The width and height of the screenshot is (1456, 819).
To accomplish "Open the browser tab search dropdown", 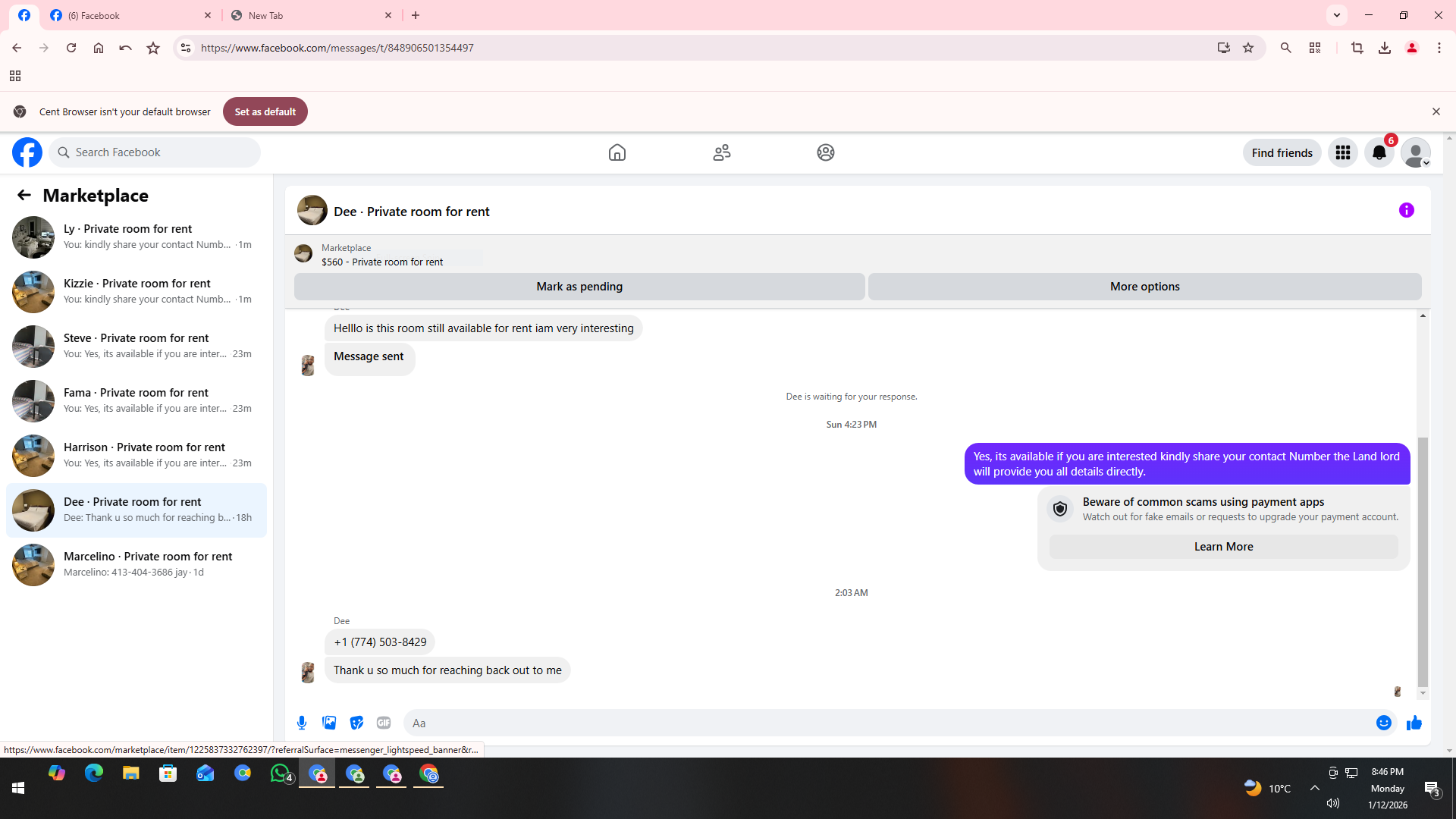I will pyautogui.click(x=1336, y=15).
